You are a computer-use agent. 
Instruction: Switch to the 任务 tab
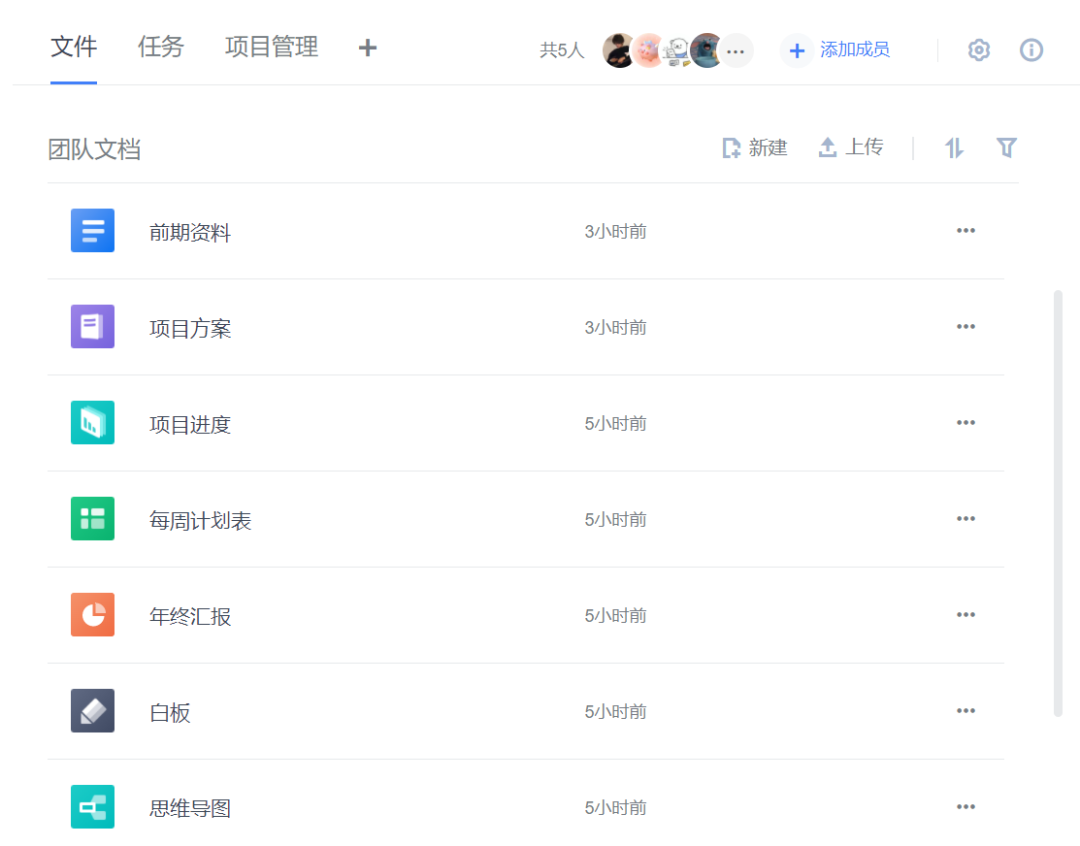coord(160,47)
